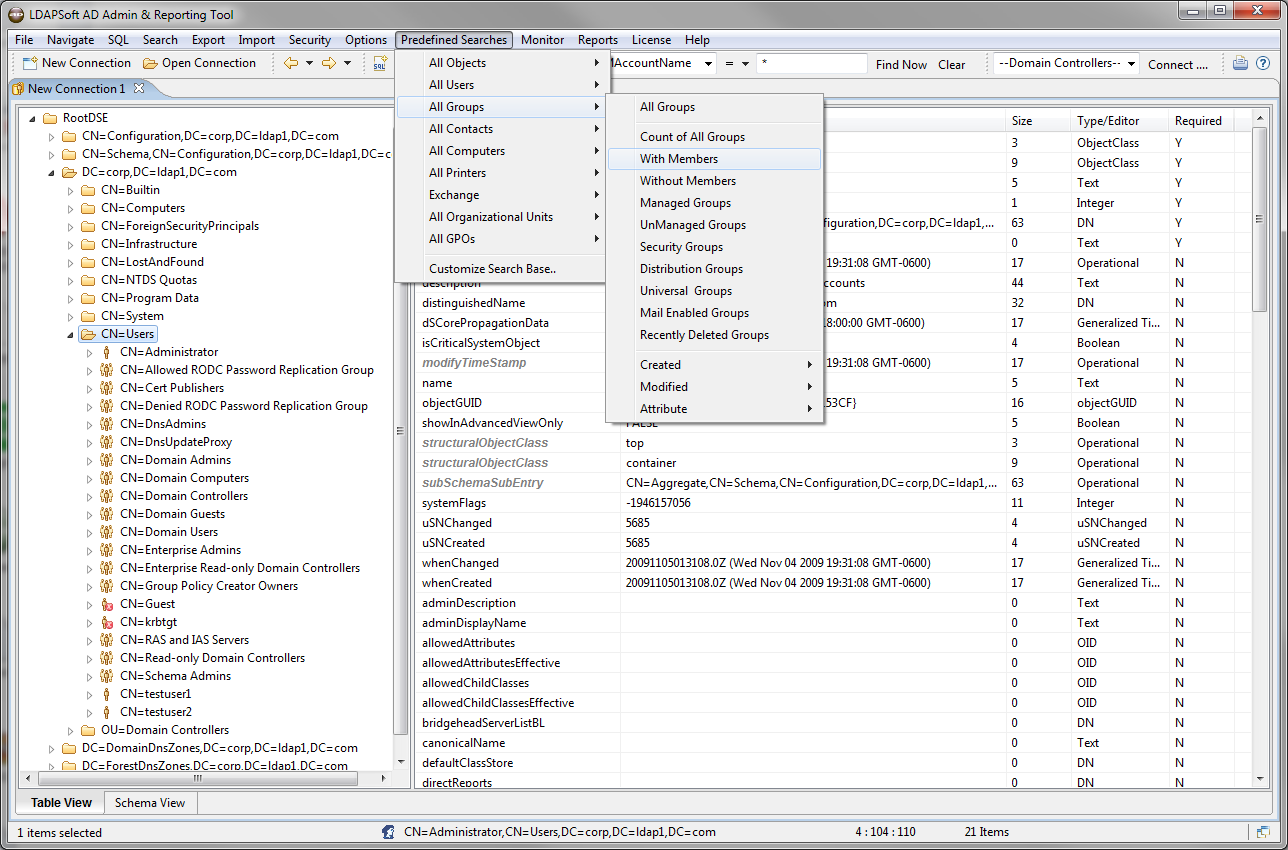
Task: Select CN=Group Policy Creator Owners
Action: pos(209,586)
